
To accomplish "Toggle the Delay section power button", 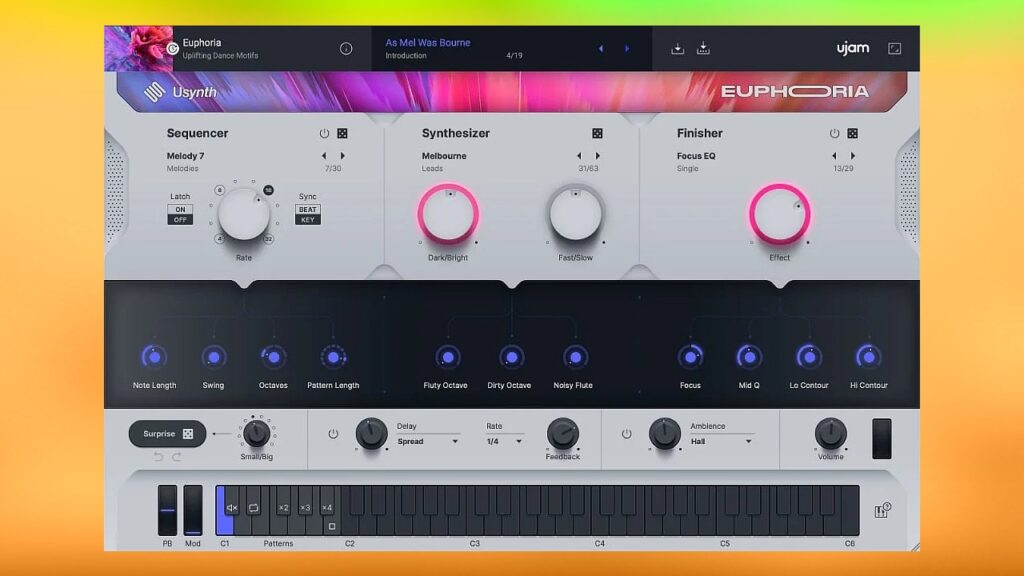I will click(331, 433).
